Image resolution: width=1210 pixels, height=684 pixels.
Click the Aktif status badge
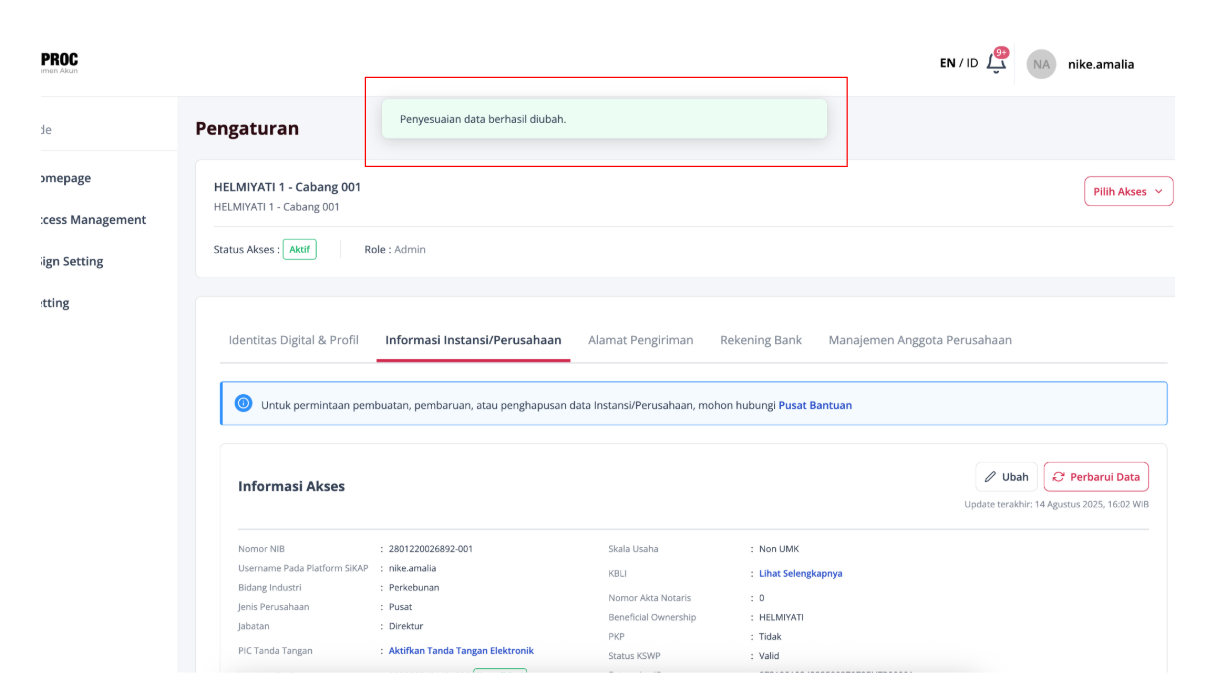(x=299, y=249)
